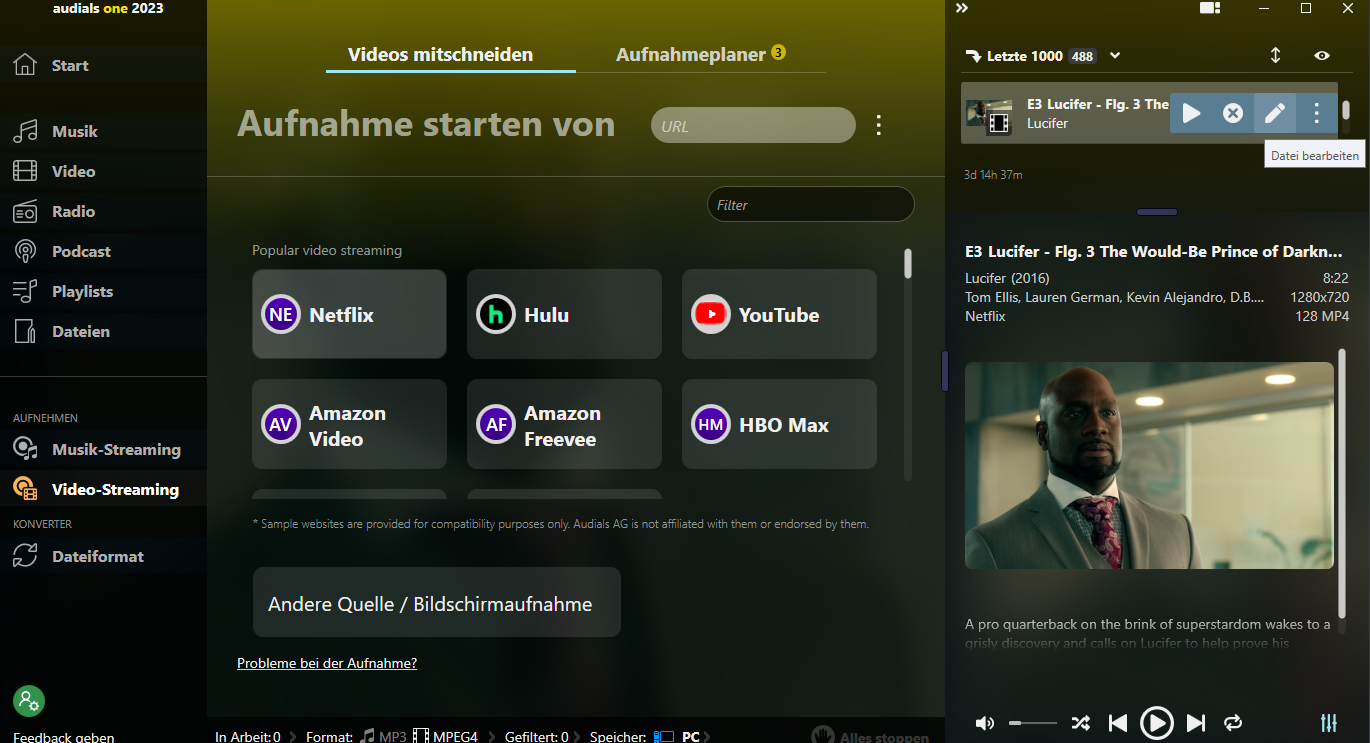Click the yellow Aufnahmeplaner badge showing 3
Viewport: 1370px width, 743px height.
pos(779,52)
